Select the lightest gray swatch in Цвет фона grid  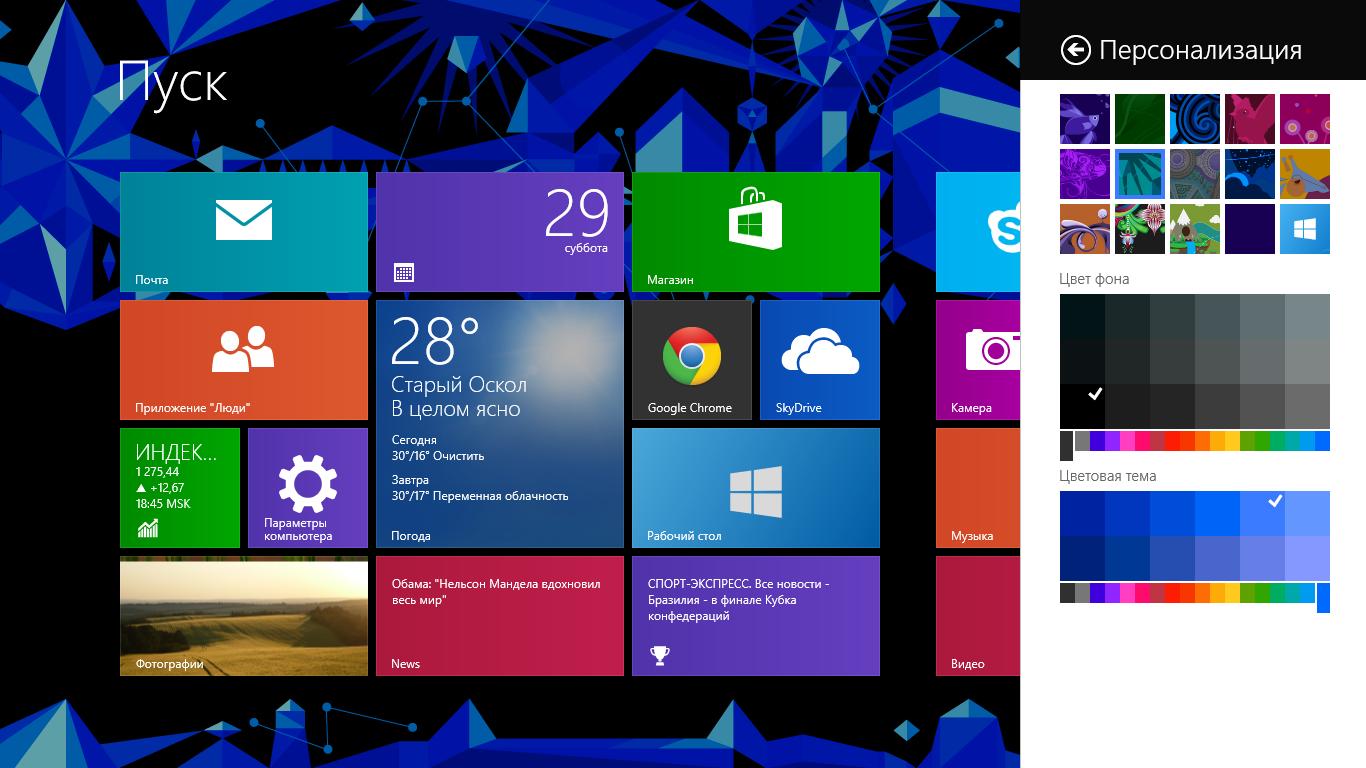click(x=1307, y=316)
